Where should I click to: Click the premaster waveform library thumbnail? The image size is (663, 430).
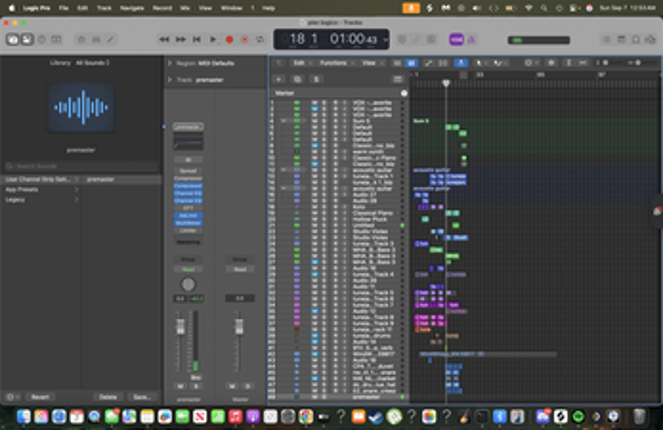coord(80,108)
